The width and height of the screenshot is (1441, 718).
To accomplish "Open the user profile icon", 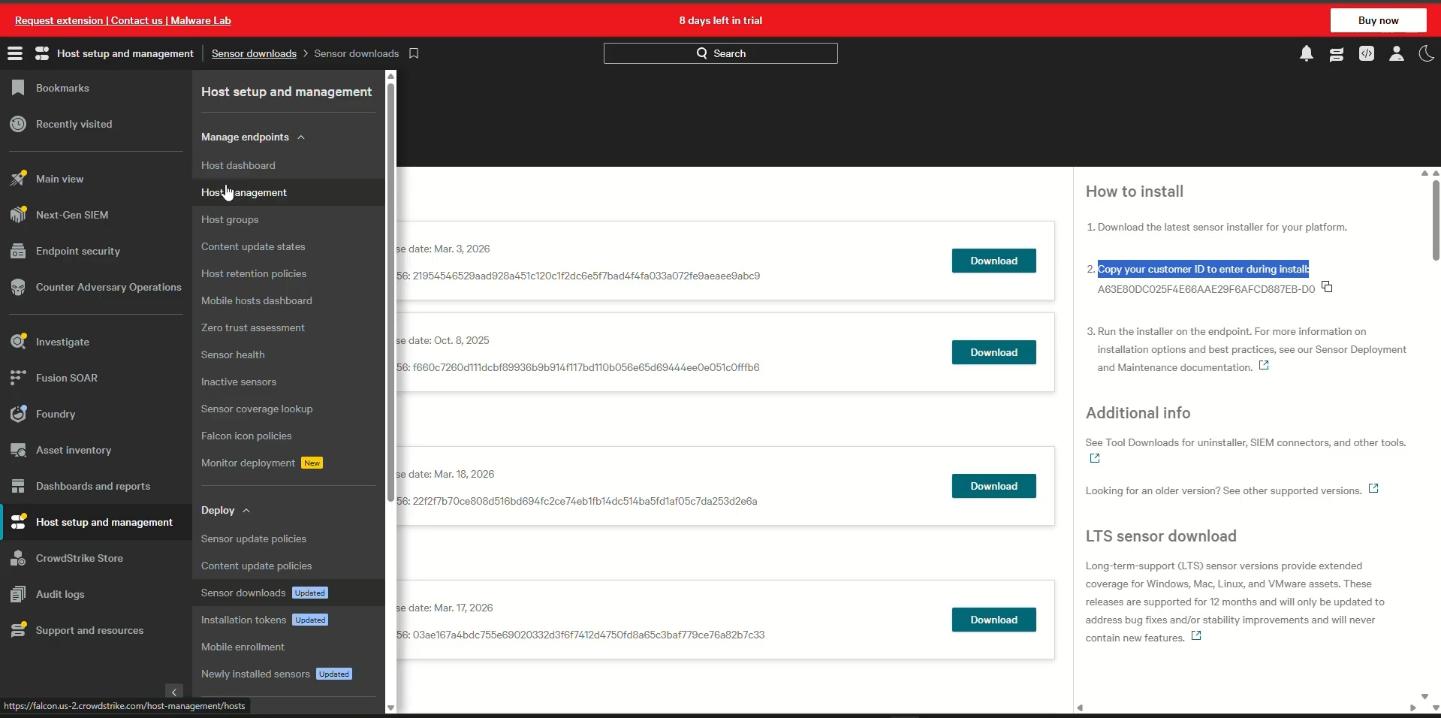I will (1396, 54).
